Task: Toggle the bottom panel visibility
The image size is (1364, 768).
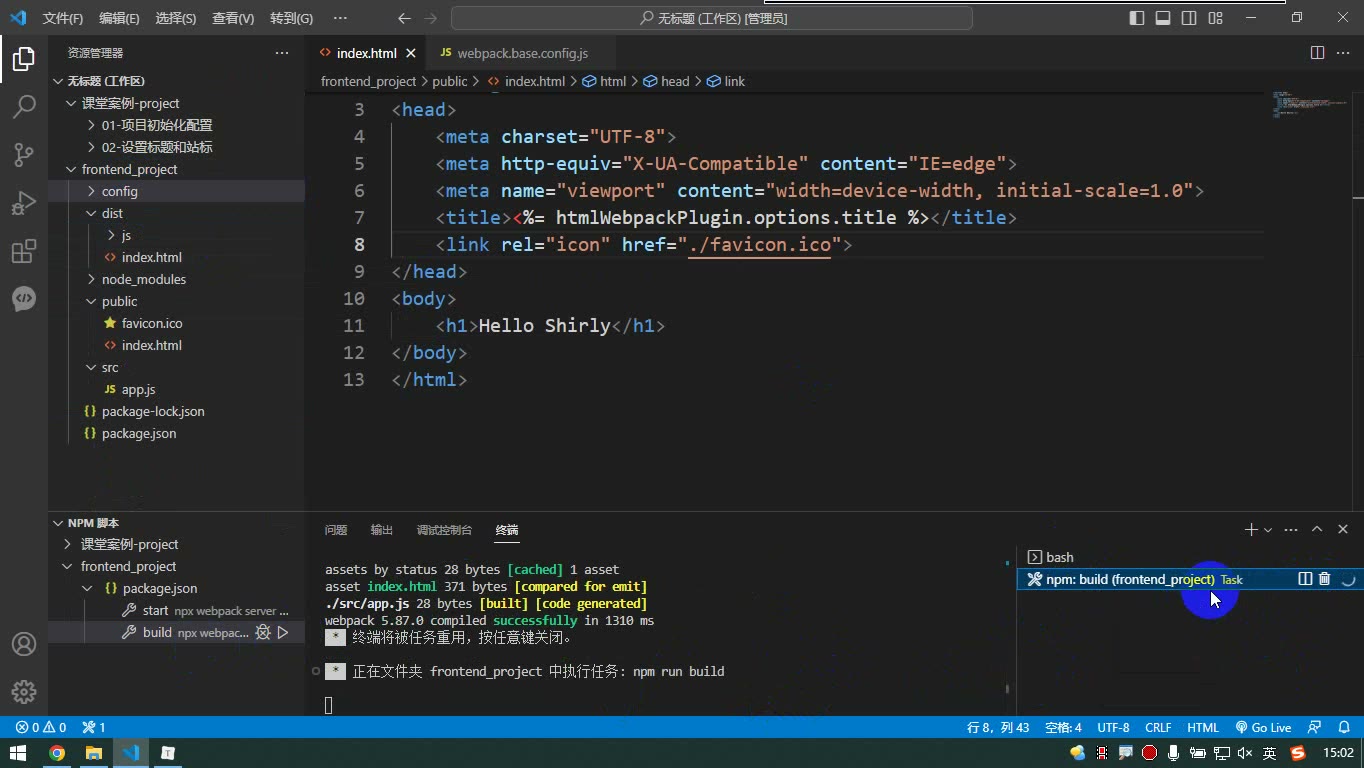Action: pos(1163,18)
